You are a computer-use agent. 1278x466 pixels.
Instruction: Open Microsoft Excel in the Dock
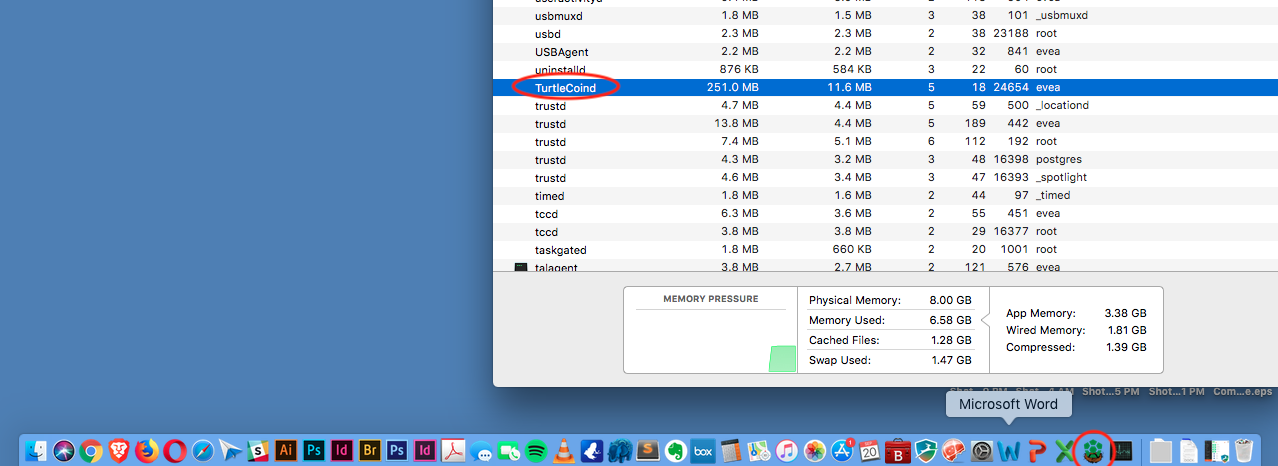[x=1065, y=450]
